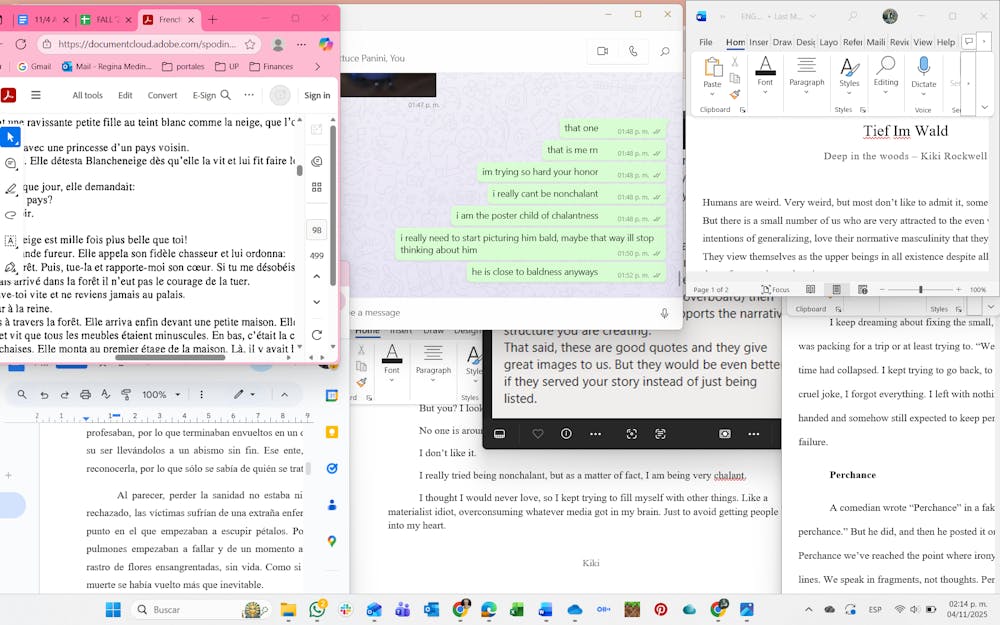1000x625 pixels.
Task: Click the Sign in button in Acrobat
Action: point(317,95)
